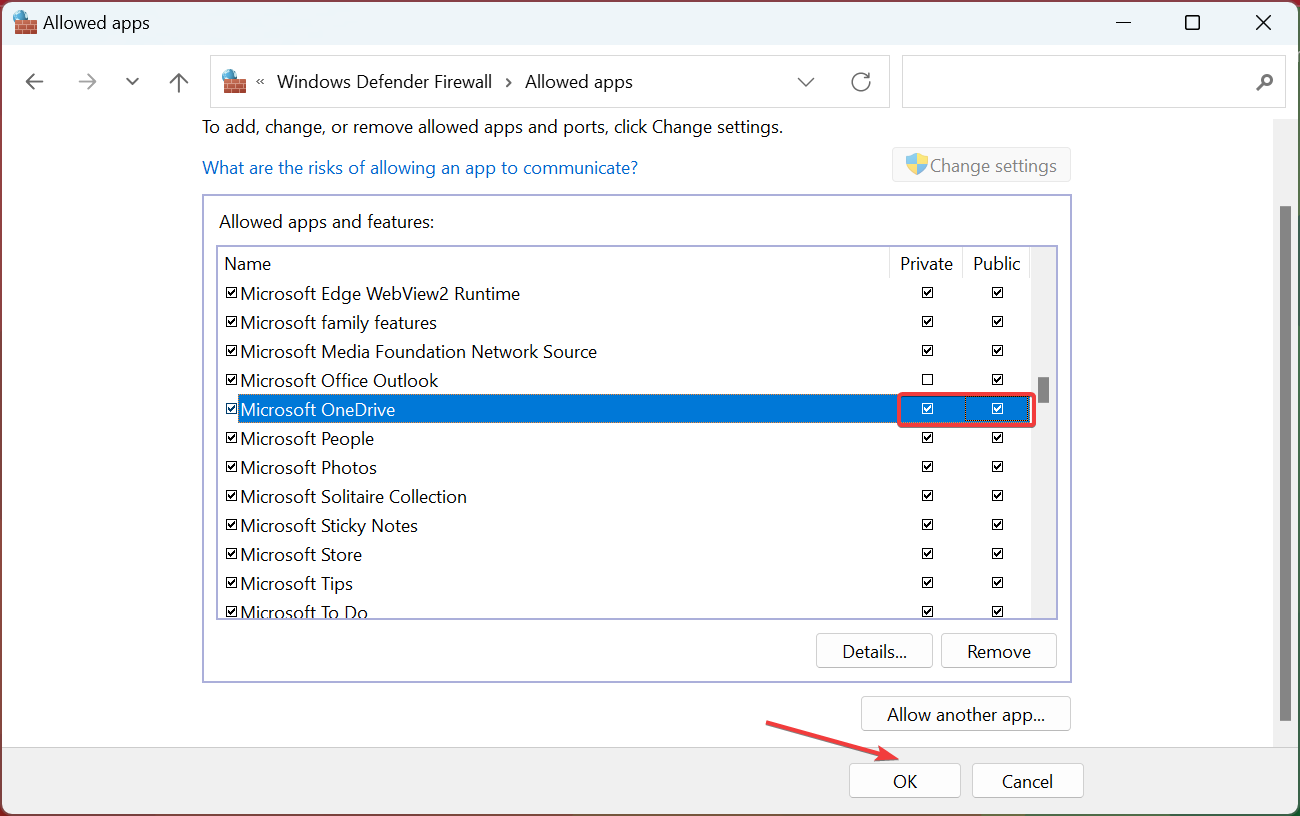Screen dimensions: 1300x816
Task: Click the Change settings button
Action: 981,165
